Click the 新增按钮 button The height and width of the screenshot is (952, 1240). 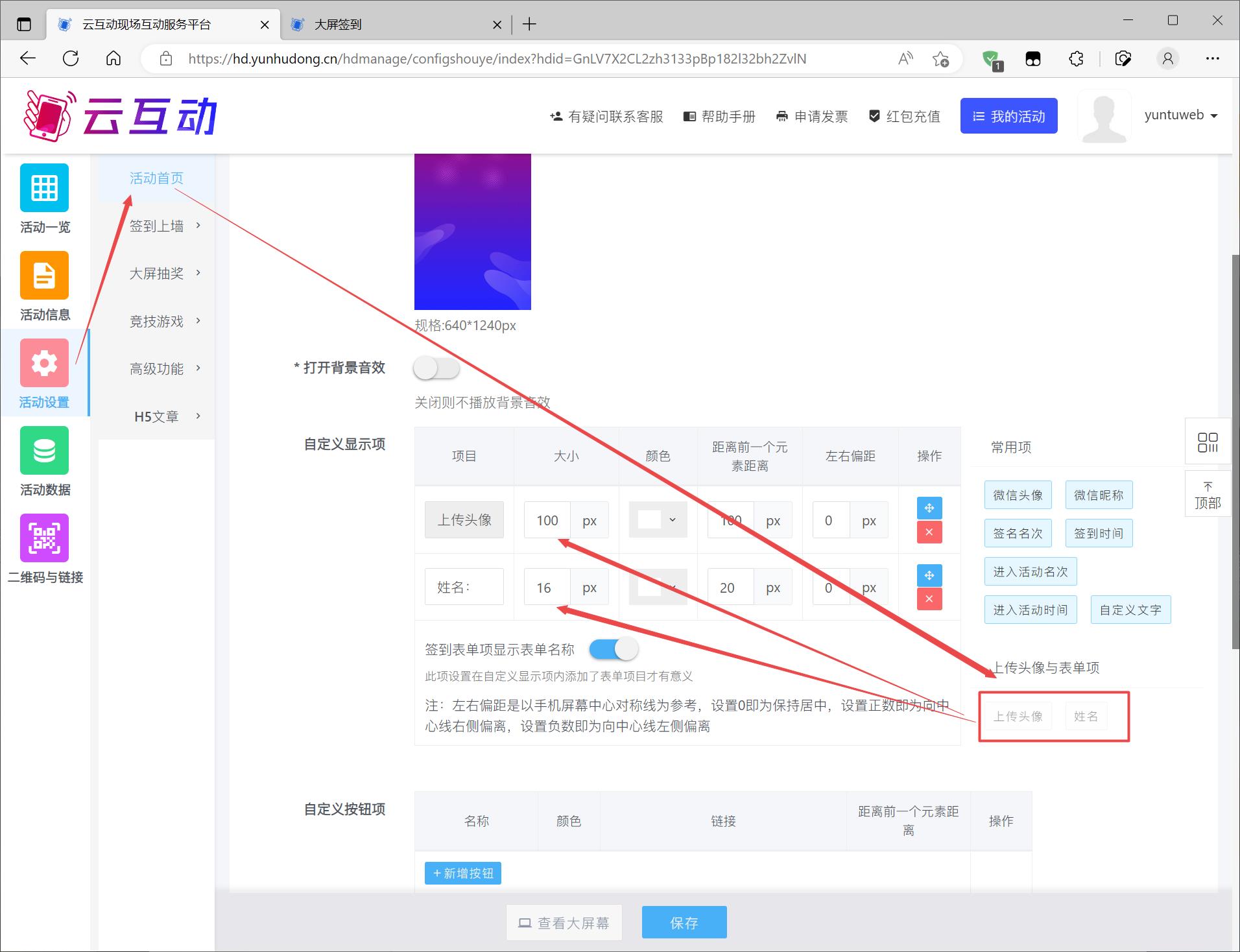click(462, 873)
